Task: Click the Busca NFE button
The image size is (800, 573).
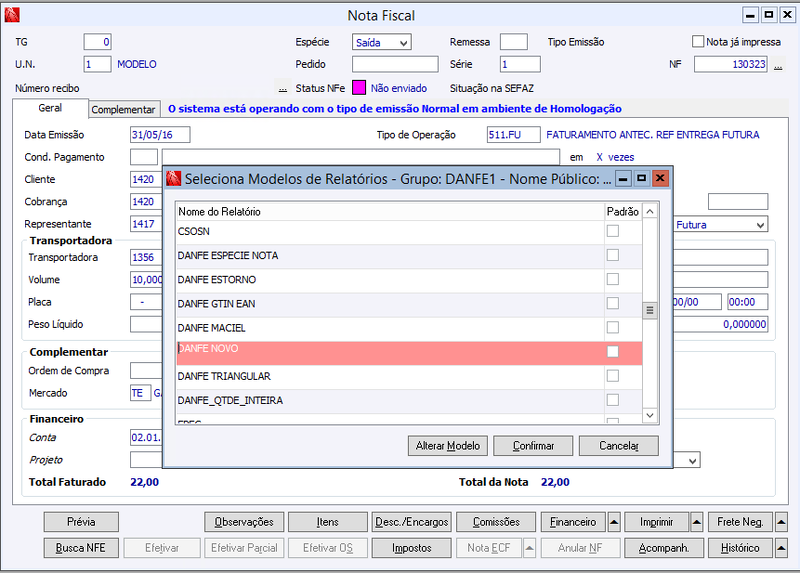Action: coord(81,548)
